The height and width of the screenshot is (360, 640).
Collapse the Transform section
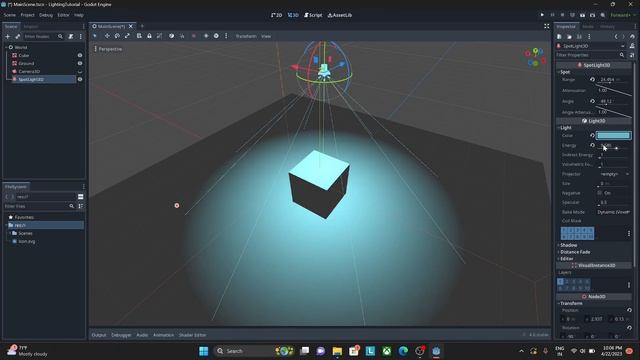[571, 303]
